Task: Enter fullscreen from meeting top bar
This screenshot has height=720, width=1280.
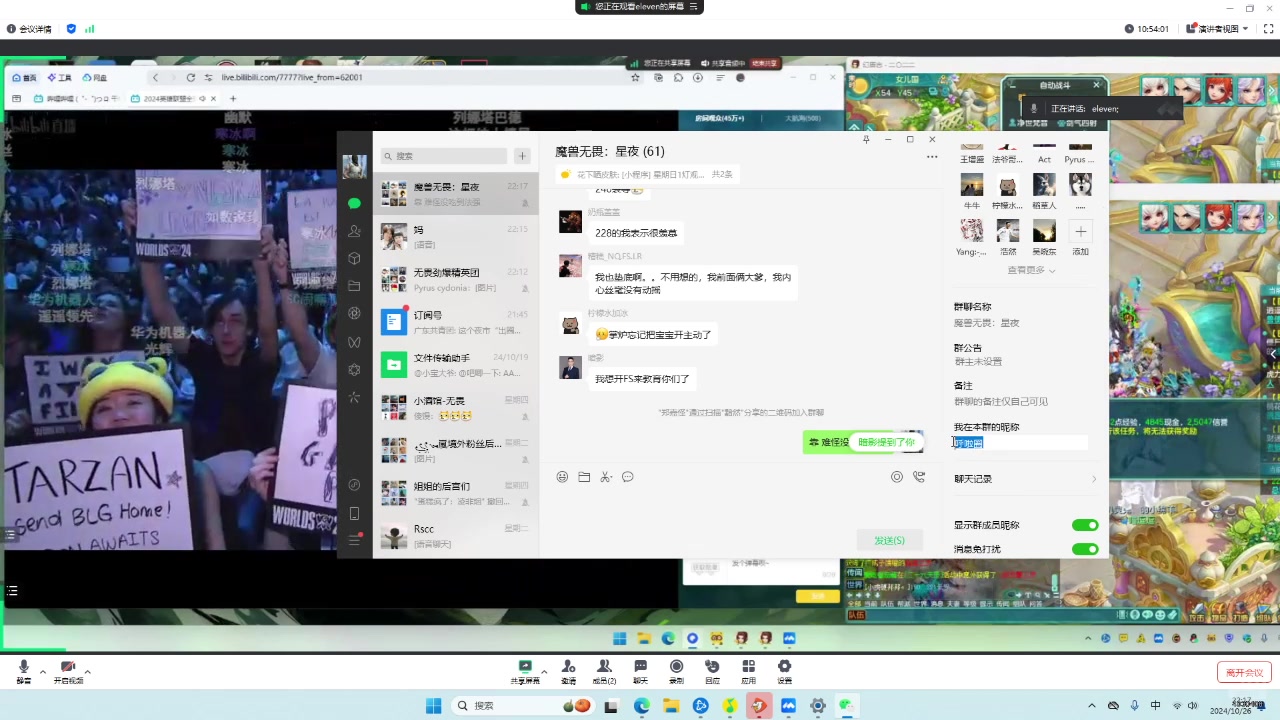Action: (1267, 29)
